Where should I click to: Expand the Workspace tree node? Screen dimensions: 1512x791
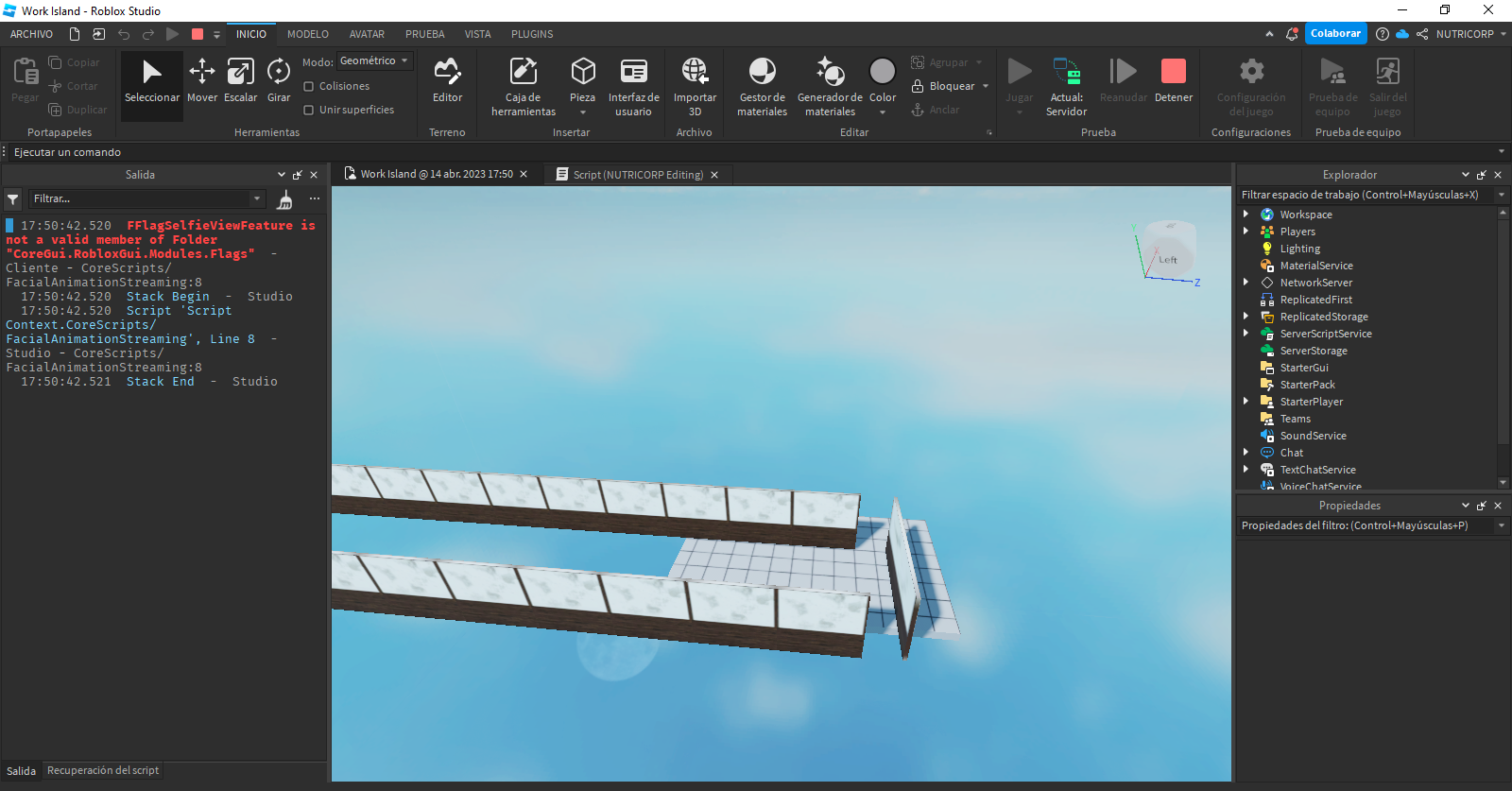tap(1246, 215)
